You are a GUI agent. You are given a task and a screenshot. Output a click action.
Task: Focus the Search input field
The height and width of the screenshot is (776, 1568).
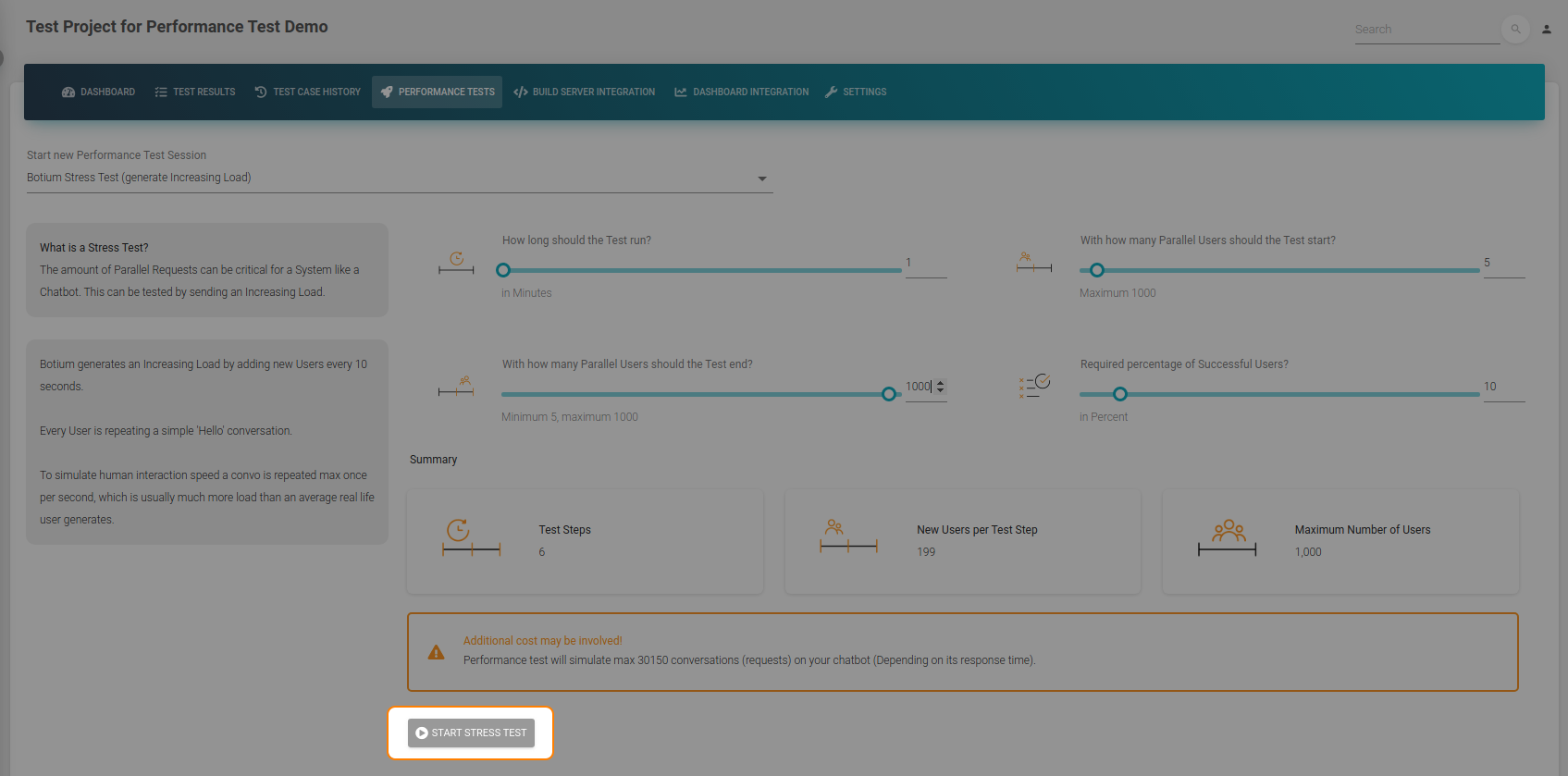[1427, 30]
